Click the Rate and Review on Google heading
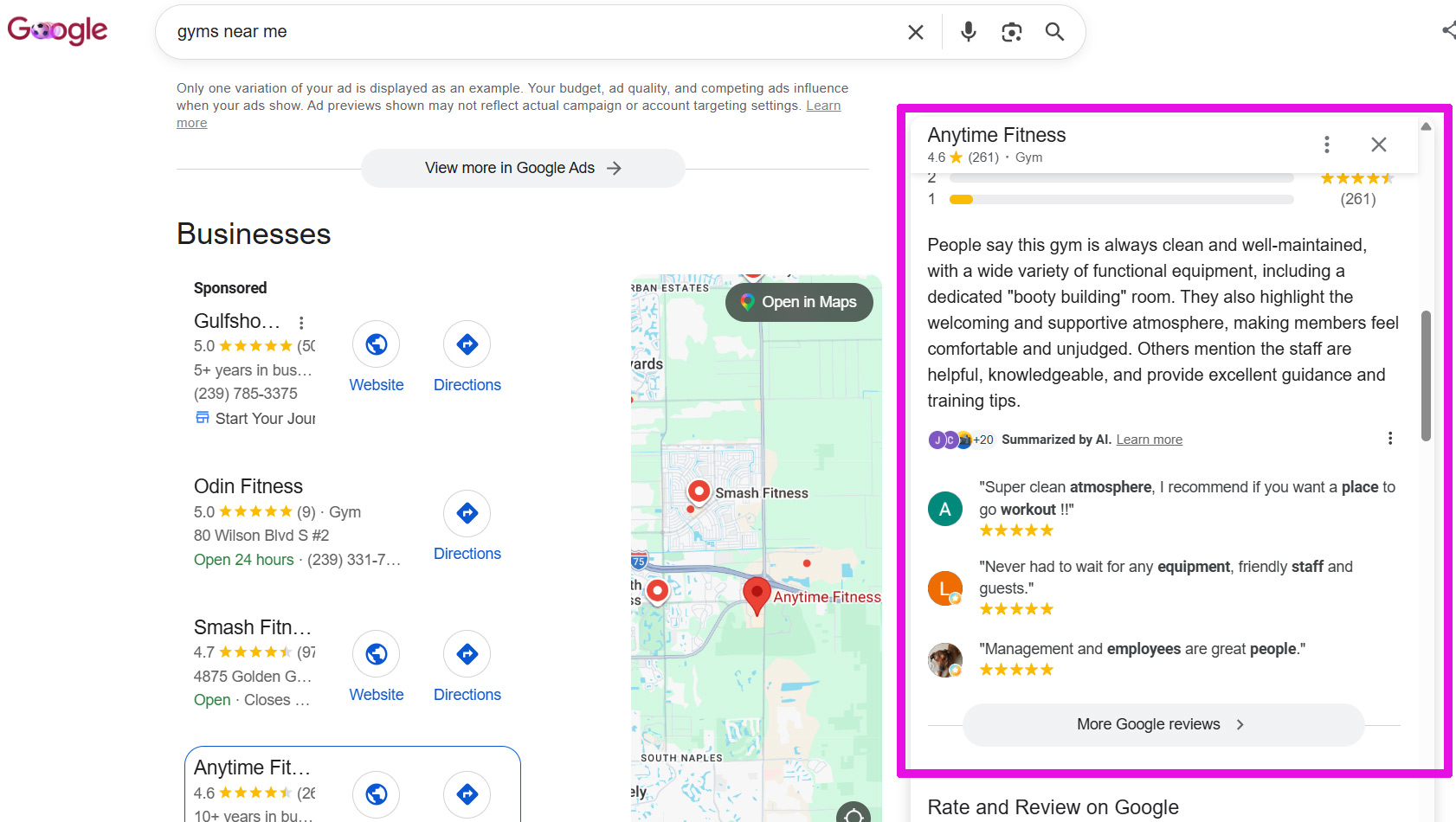This screenshot has height=822, width=1456. [1053, 807]
